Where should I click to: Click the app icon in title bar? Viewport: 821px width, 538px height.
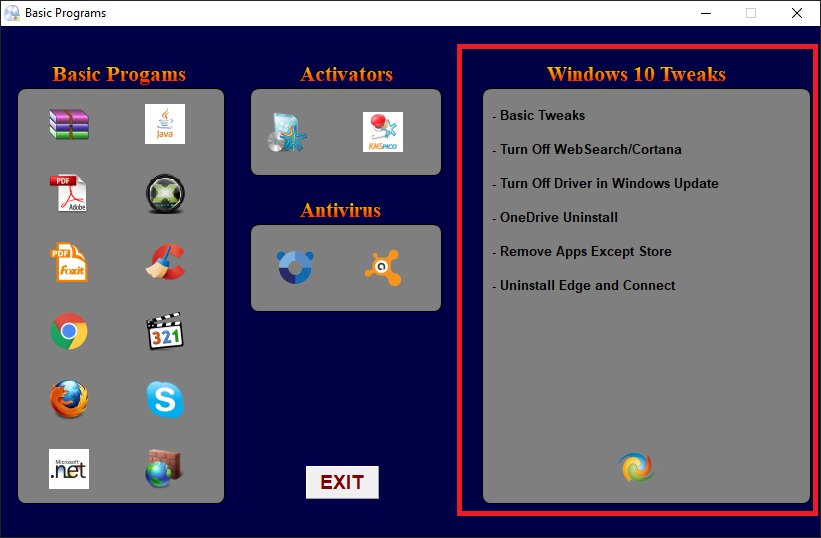(x=12, y=13)
